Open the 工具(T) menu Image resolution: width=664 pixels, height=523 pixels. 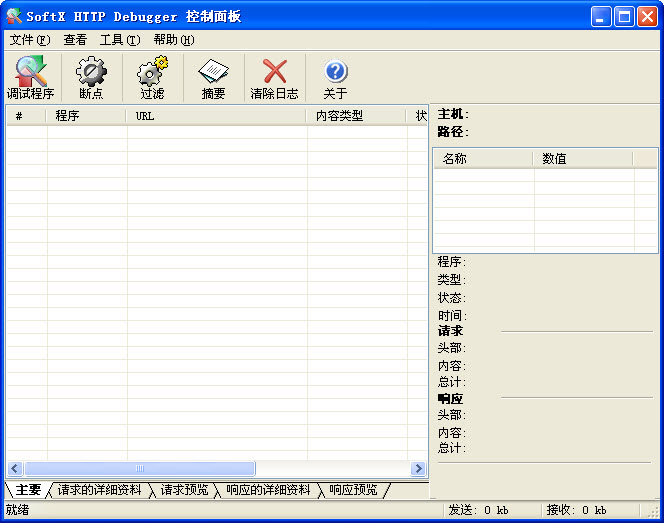120,40
